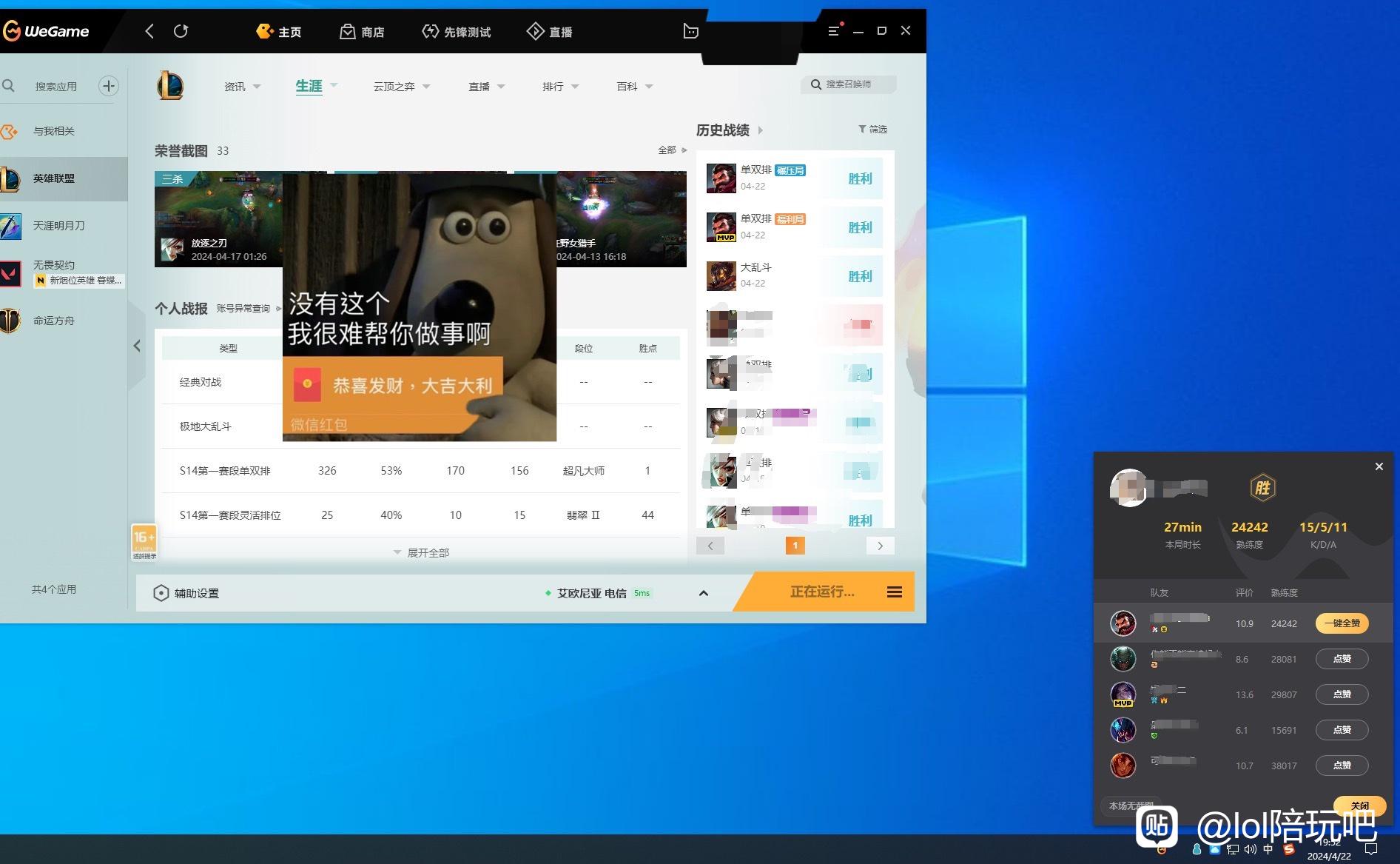Open the 大乱斗 04-22 match record
The image size is (1400, 864).
click(x=794, y=276)
